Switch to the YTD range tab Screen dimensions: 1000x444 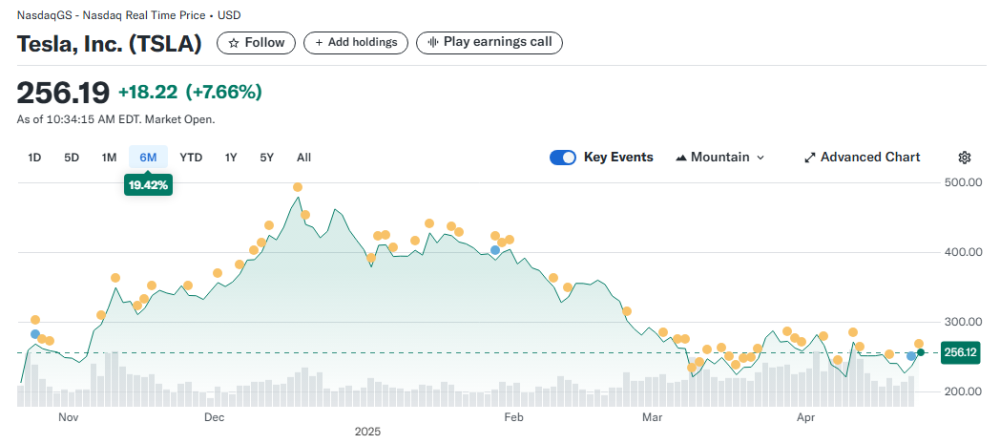pos(191,157)
